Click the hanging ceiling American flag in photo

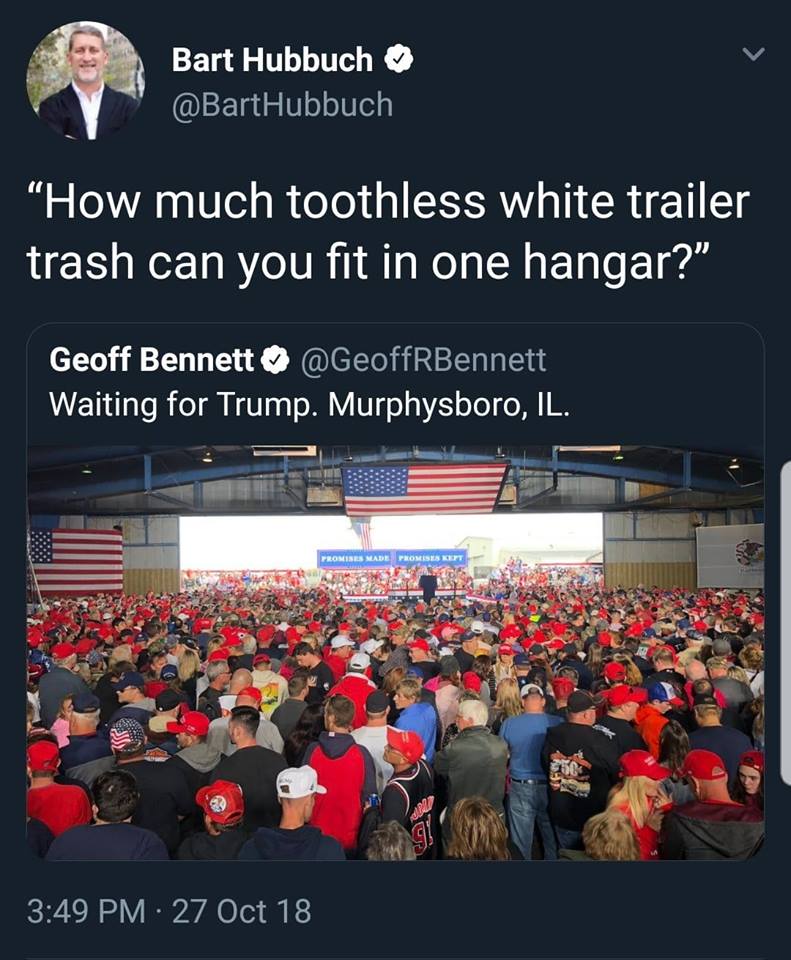424,489
